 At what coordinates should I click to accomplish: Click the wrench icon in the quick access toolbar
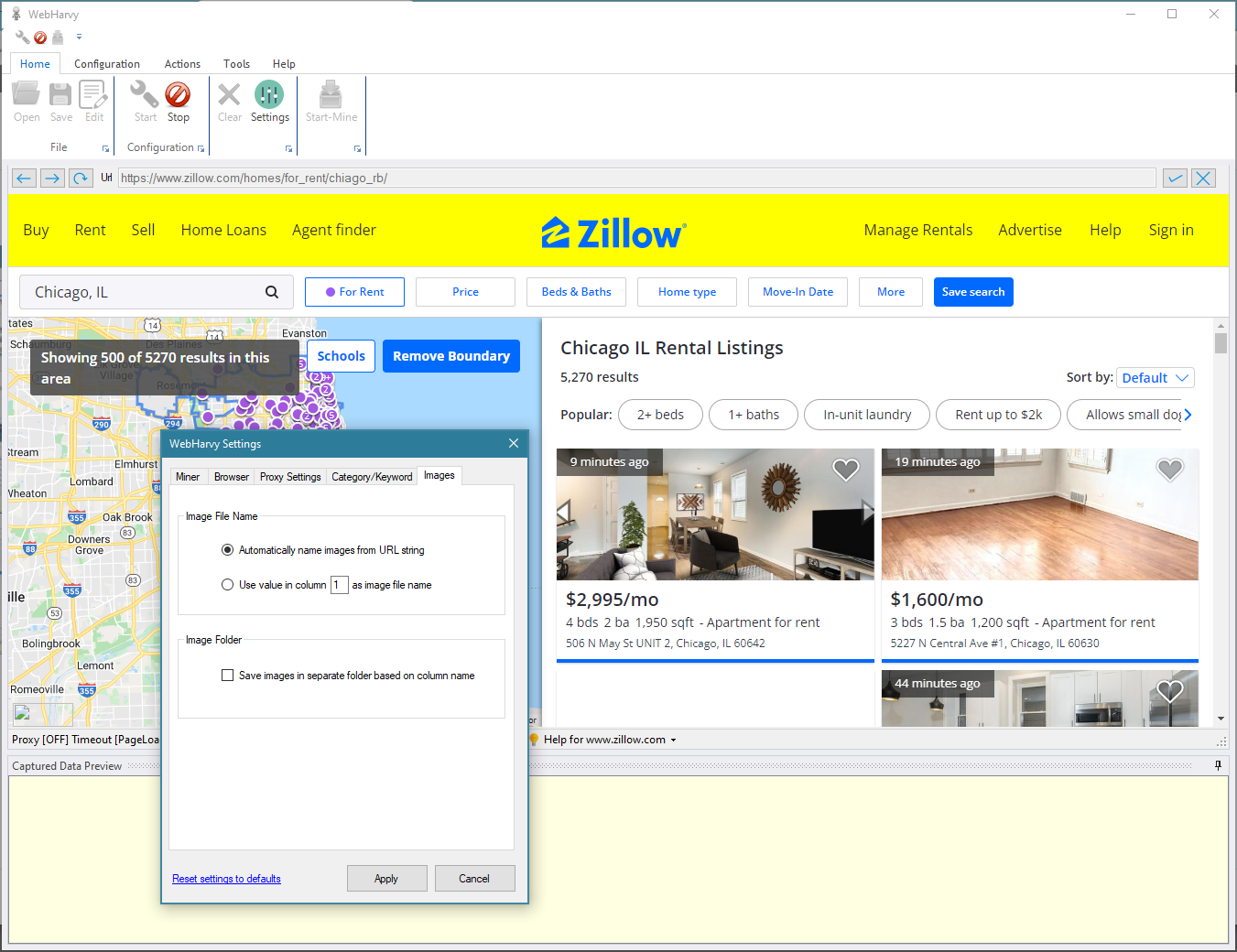[x=22, y=37]
